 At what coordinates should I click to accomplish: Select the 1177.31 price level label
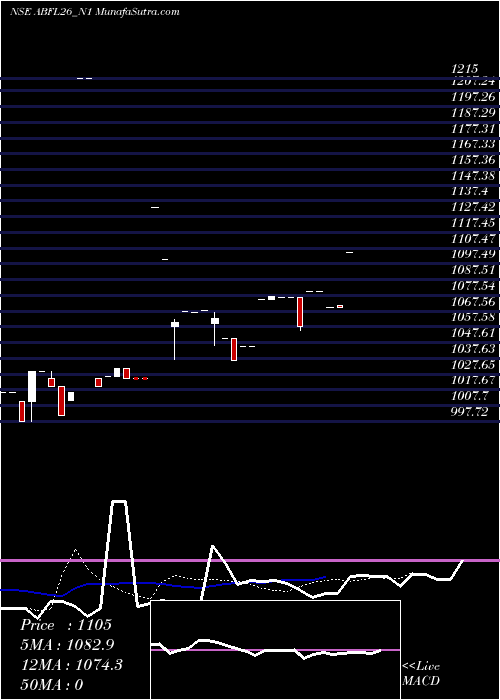[473, 129]
